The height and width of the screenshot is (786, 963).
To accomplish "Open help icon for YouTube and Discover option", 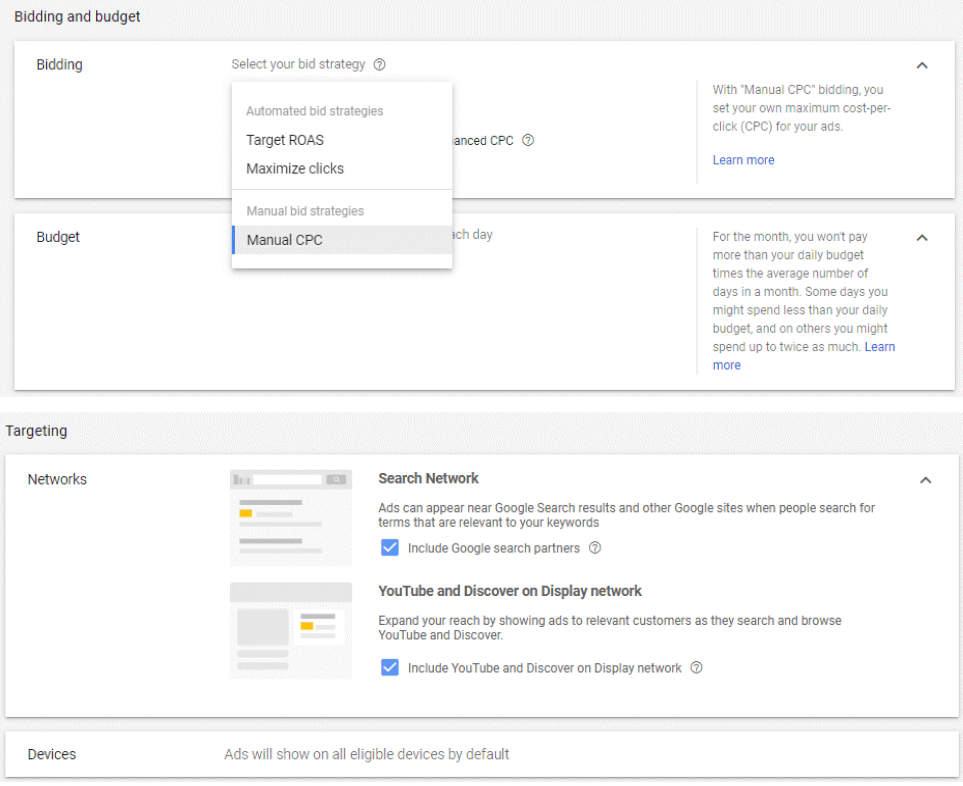I will 696,667.
